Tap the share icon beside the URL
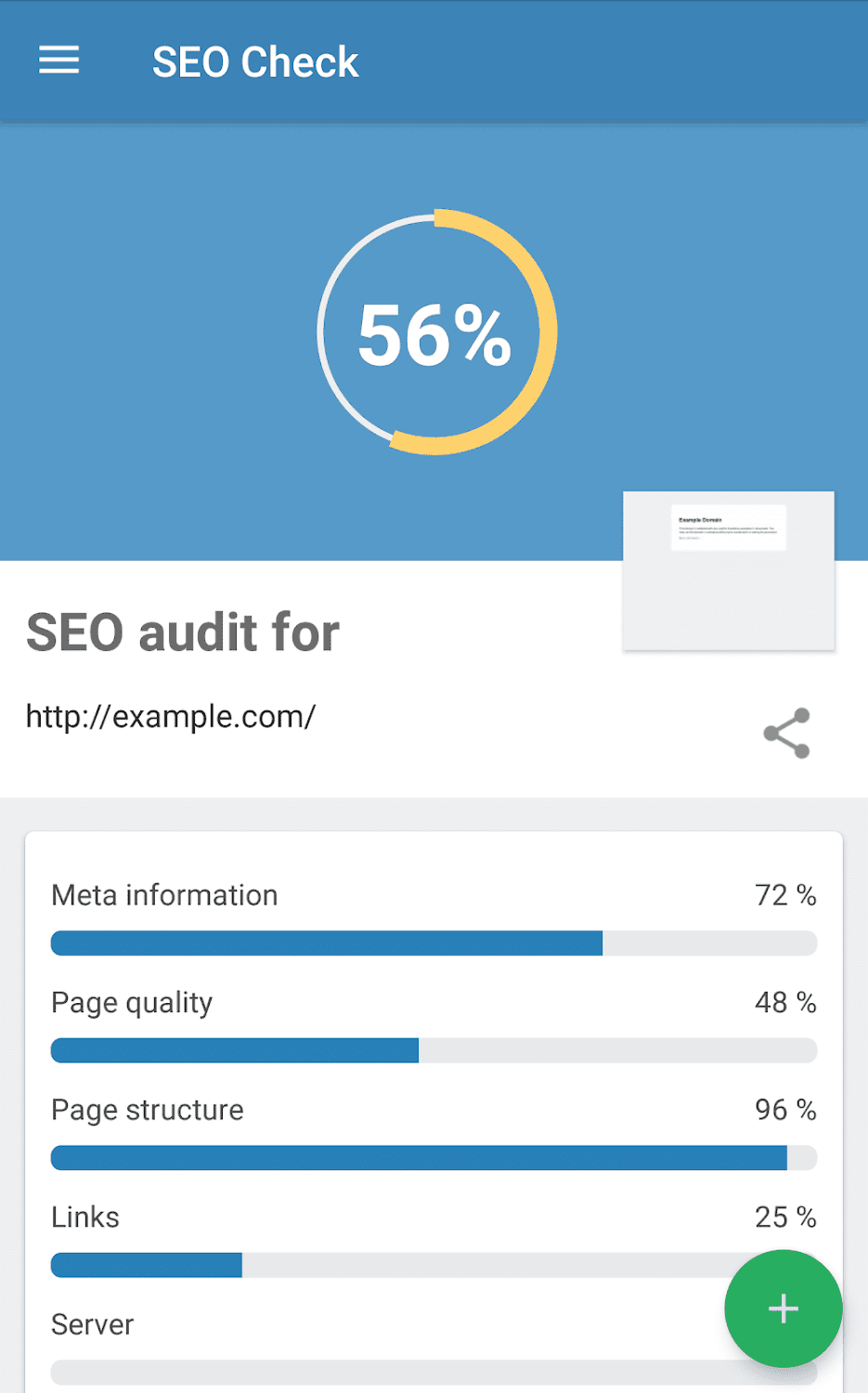 786,734
